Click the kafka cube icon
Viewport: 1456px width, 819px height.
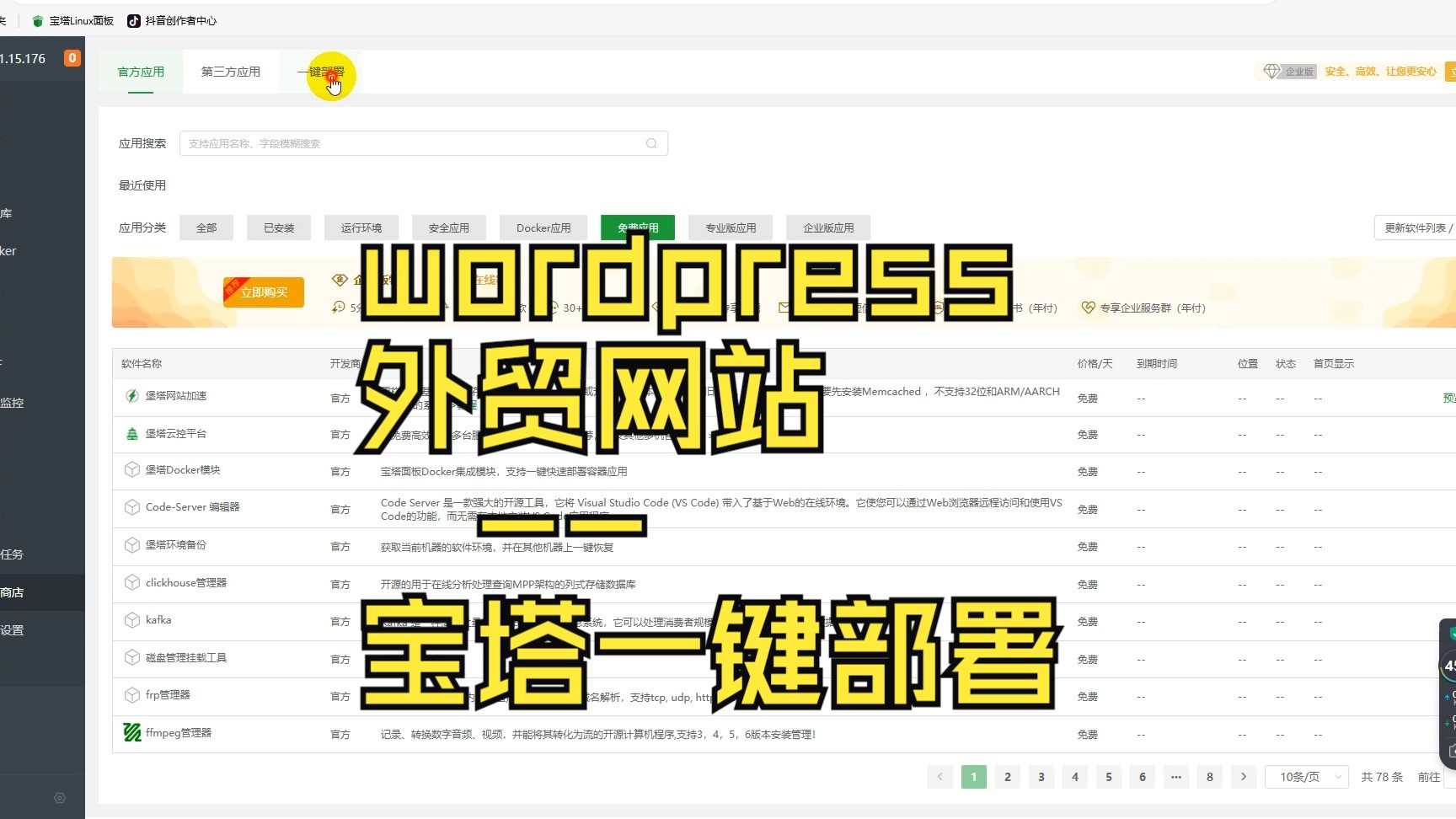tap(132, 620)
